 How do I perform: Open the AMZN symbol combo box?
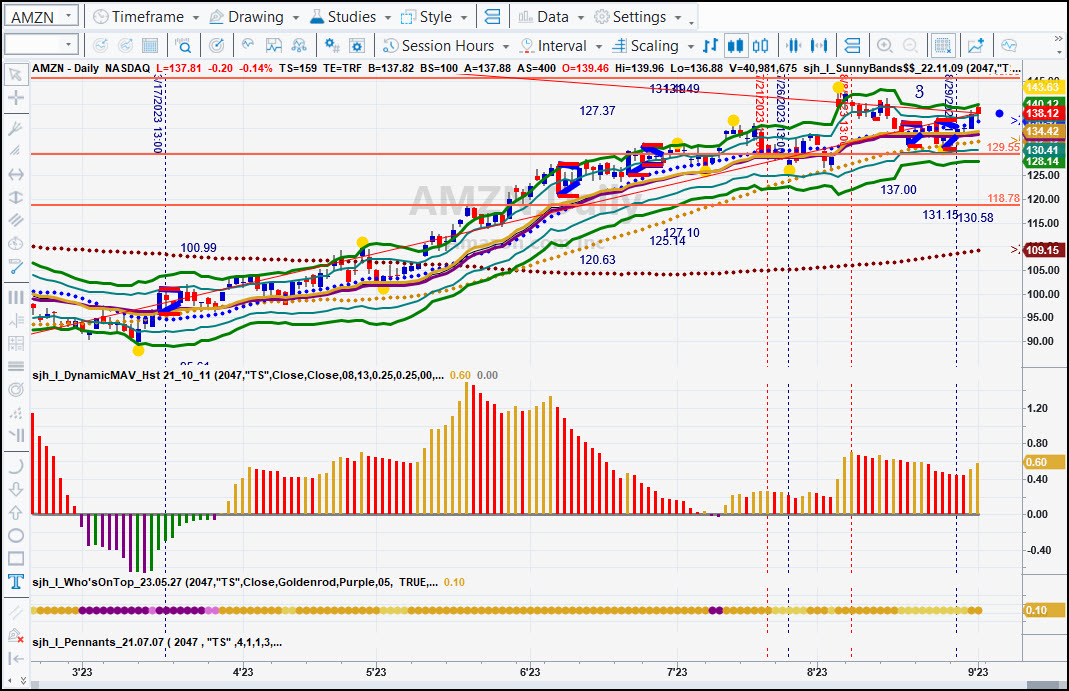tap(41, 16)
